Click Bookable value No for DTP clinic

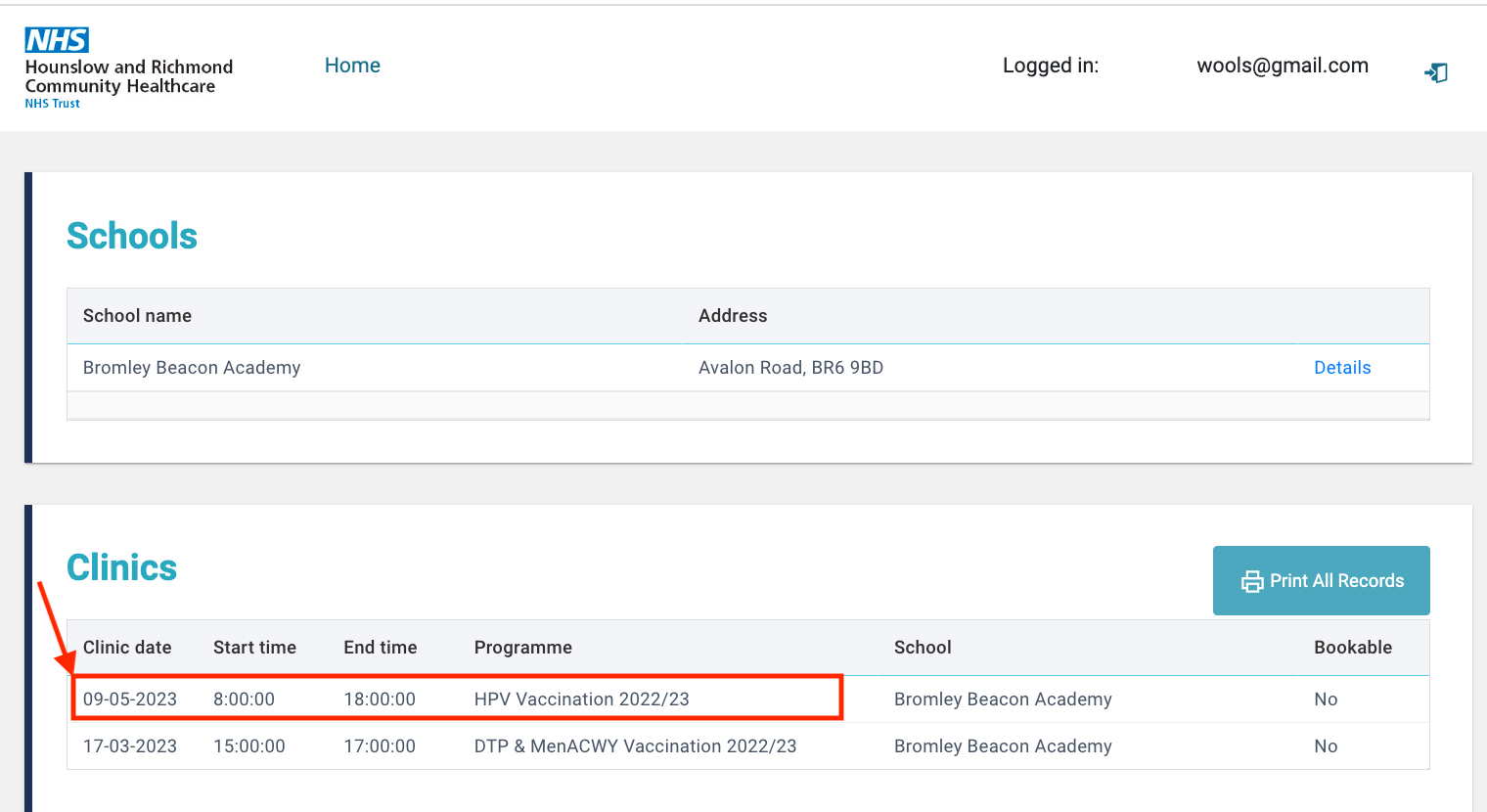tap(1326, 746)
